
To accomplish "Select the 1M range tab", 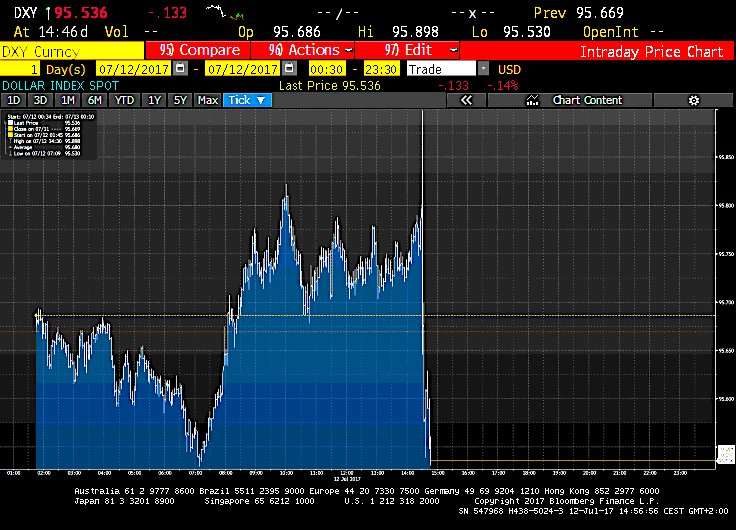I will 68,100.
